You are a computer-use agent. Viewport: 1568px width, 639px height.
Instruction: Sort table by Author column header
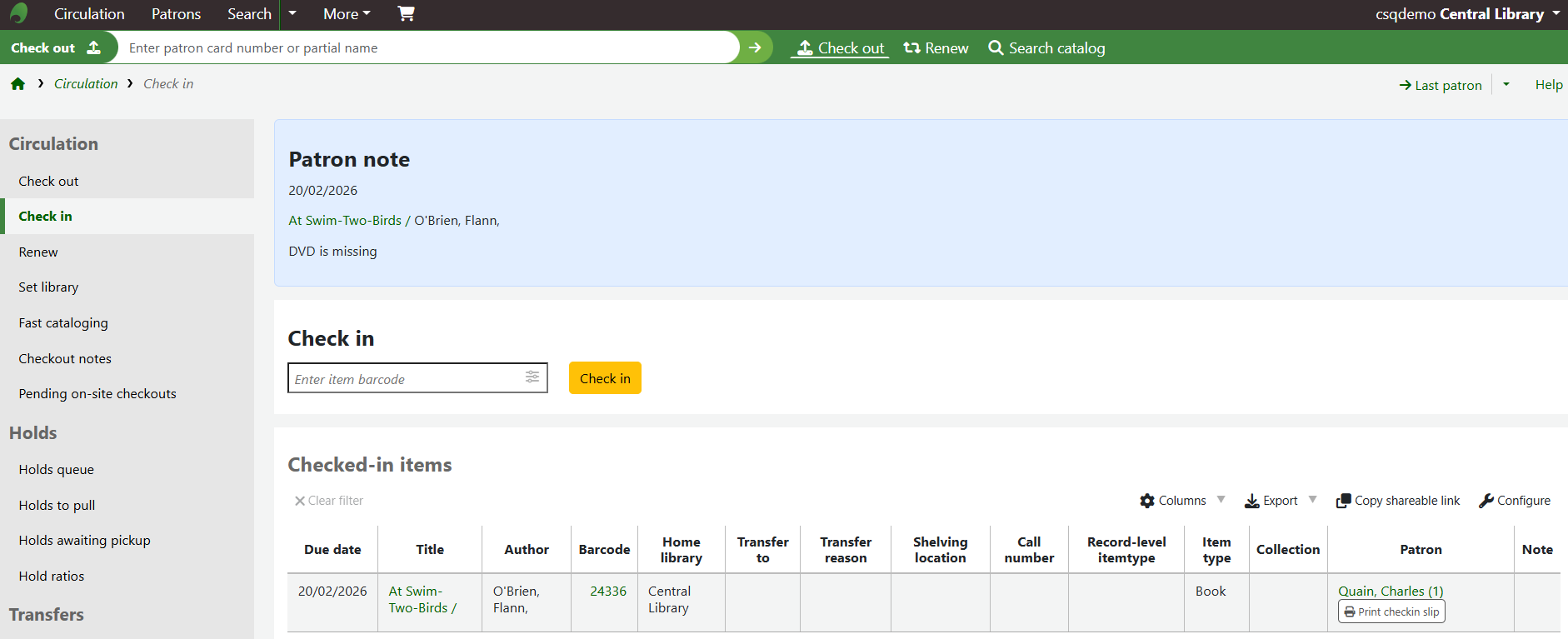[x=527, y=550]
